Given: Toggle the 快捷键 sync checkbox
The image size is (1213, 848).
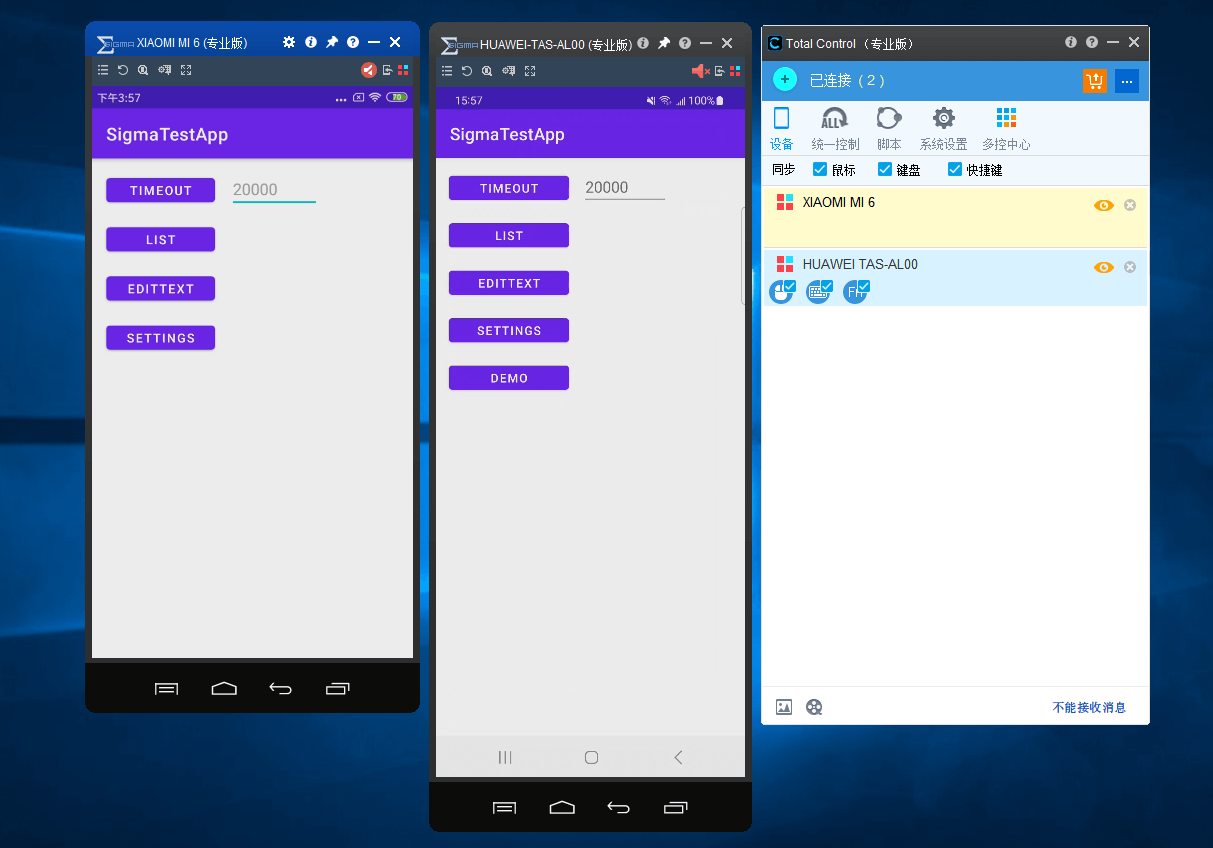Looking at the screenshot, I should click(954, 169).
